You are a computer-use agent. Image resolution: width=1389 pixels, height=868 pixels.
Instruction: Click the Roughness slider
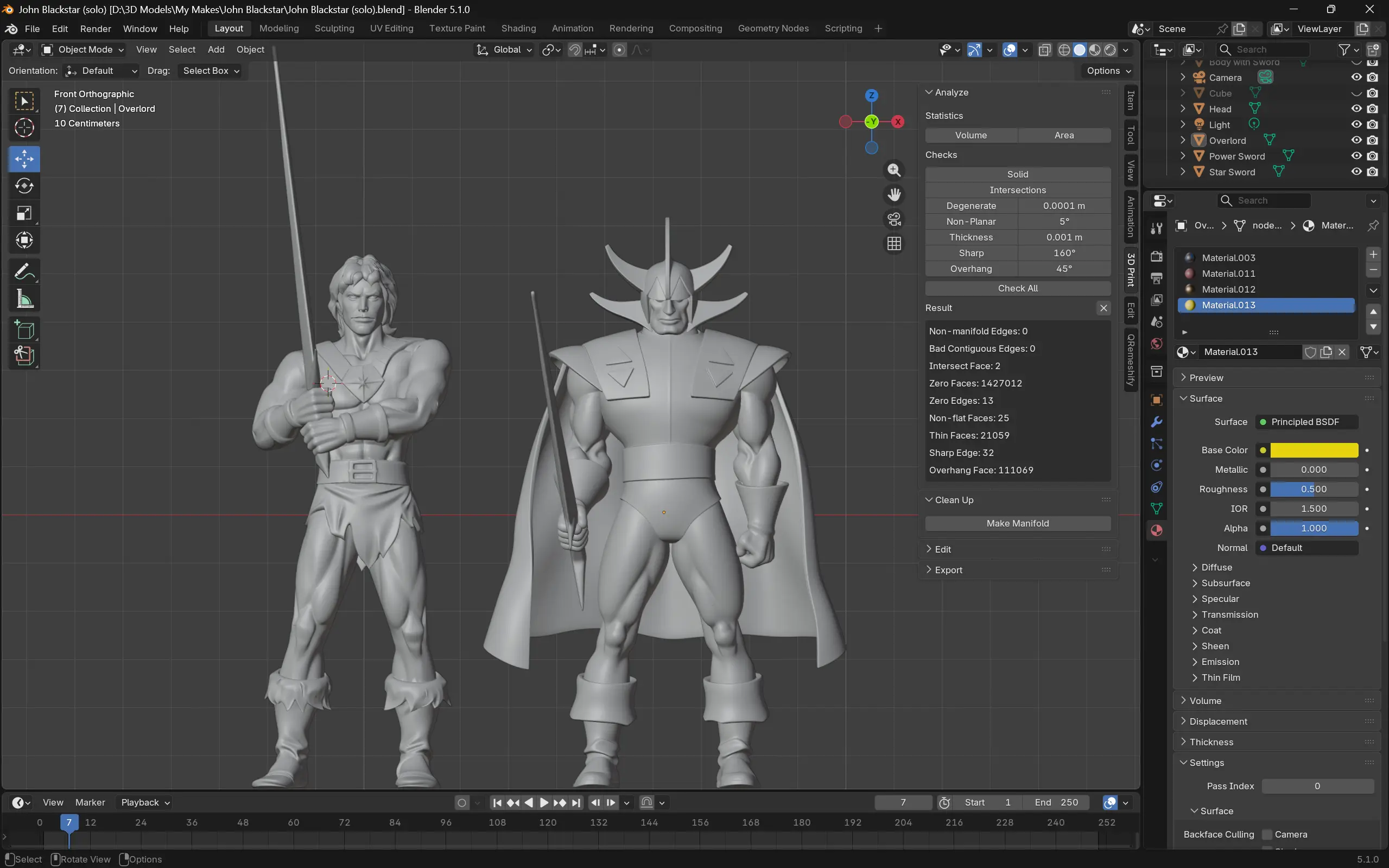(1314, 489)
